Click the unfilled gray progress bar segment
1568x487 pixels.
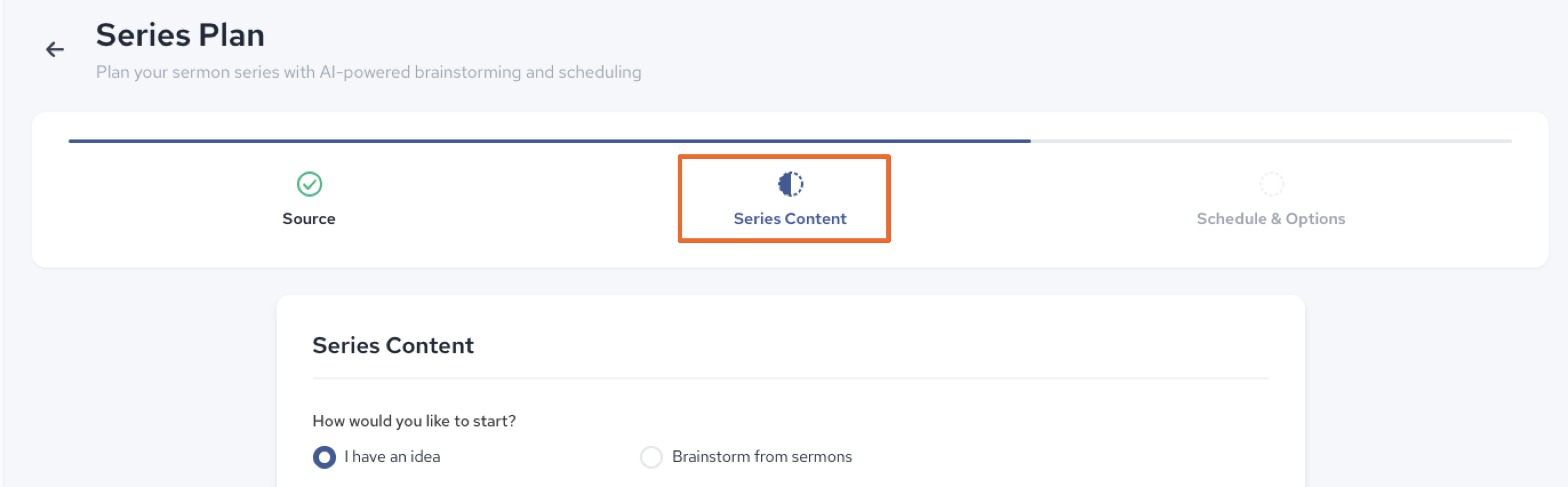[x=1271, y=141]
